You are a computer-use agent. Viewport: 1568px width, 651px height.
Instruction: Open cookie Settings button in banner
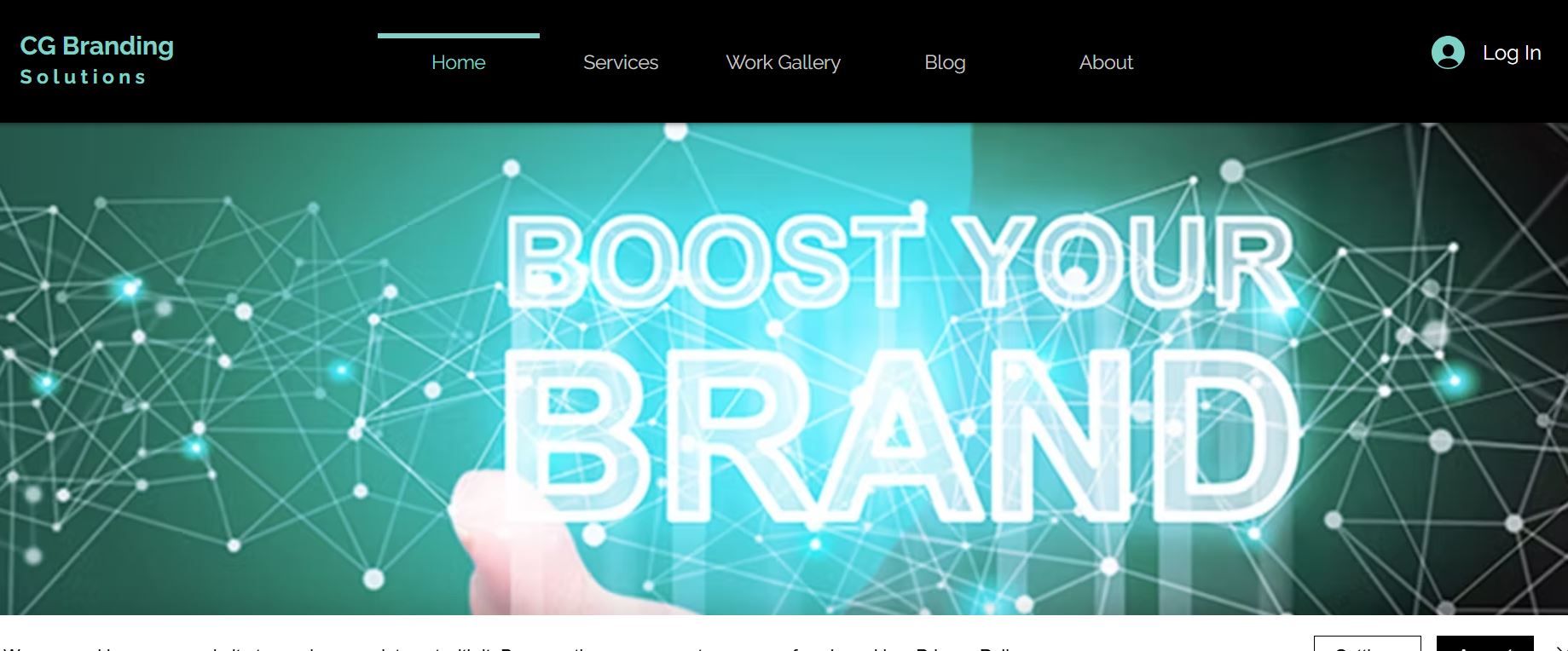tap(1367, 644)
